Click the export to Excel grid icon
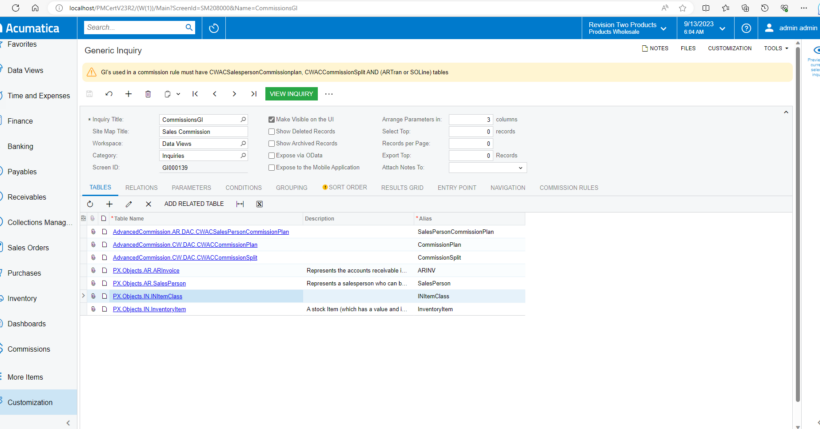 259,204
